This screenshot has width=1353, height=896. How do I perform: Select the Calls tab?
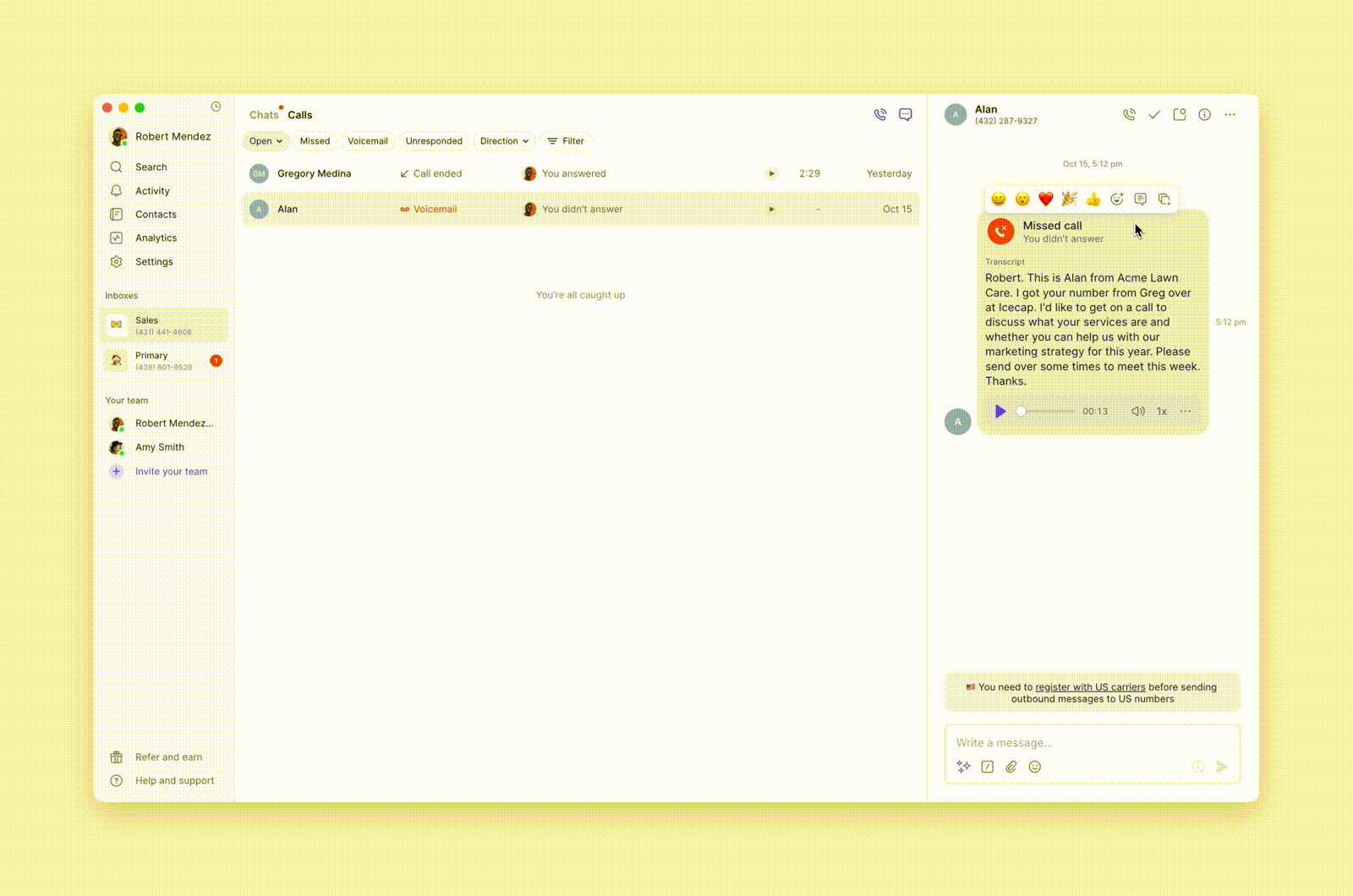[300, 115]
